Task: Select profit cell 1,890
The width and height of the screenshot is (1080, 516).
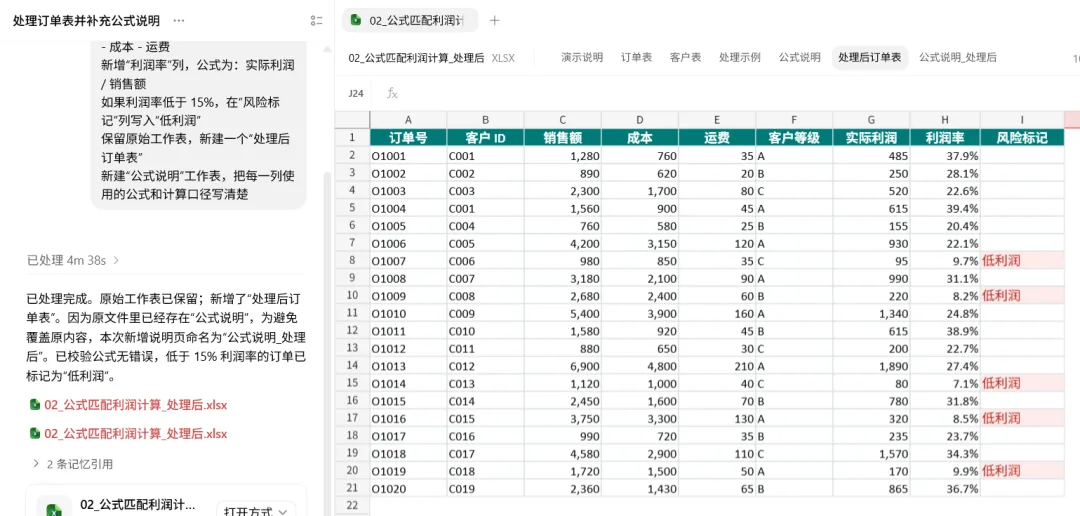Action: tap(871, 365)
